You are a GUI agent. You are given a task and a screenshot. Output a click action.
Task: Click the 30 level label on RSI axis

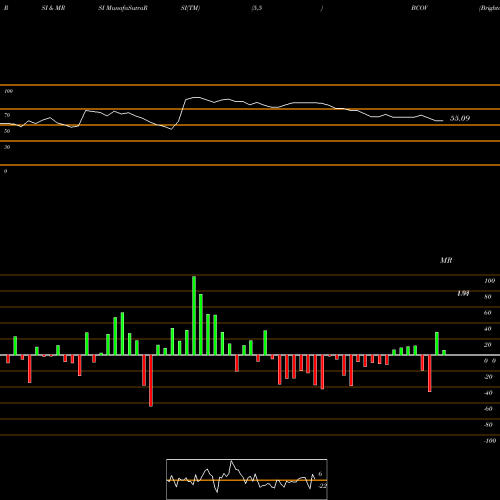(7, 147)
